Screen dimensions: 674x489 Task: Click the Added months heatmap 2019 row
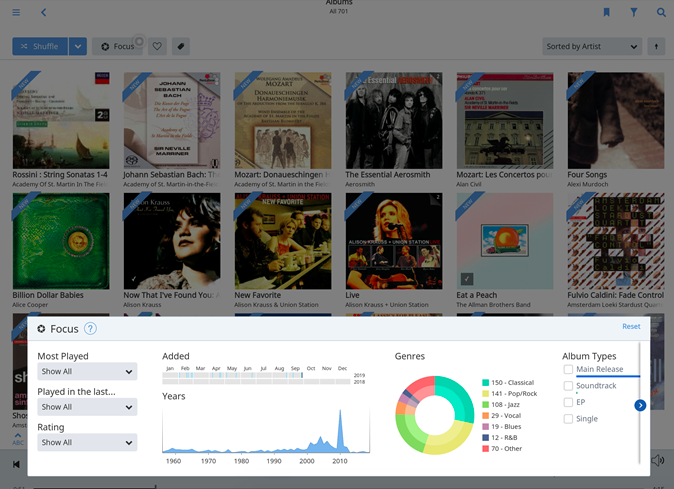pyautogui.click(x=256, y=375)
